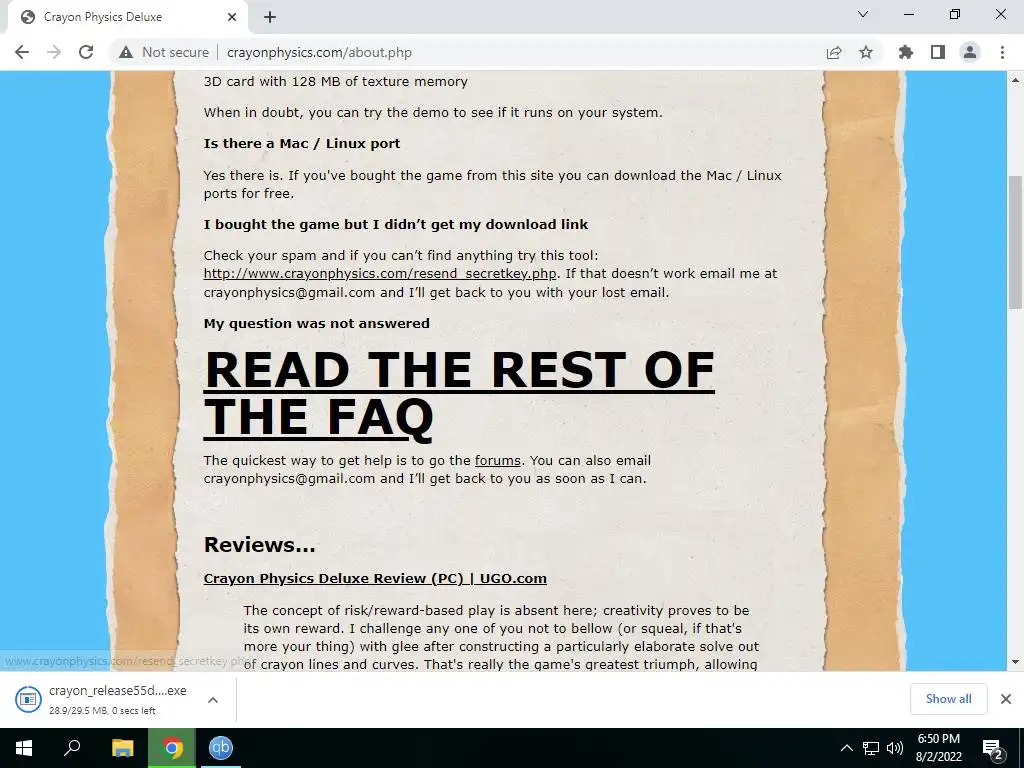1024x768 pixels.
Task: Click Show all downloads
Action: 948,699
